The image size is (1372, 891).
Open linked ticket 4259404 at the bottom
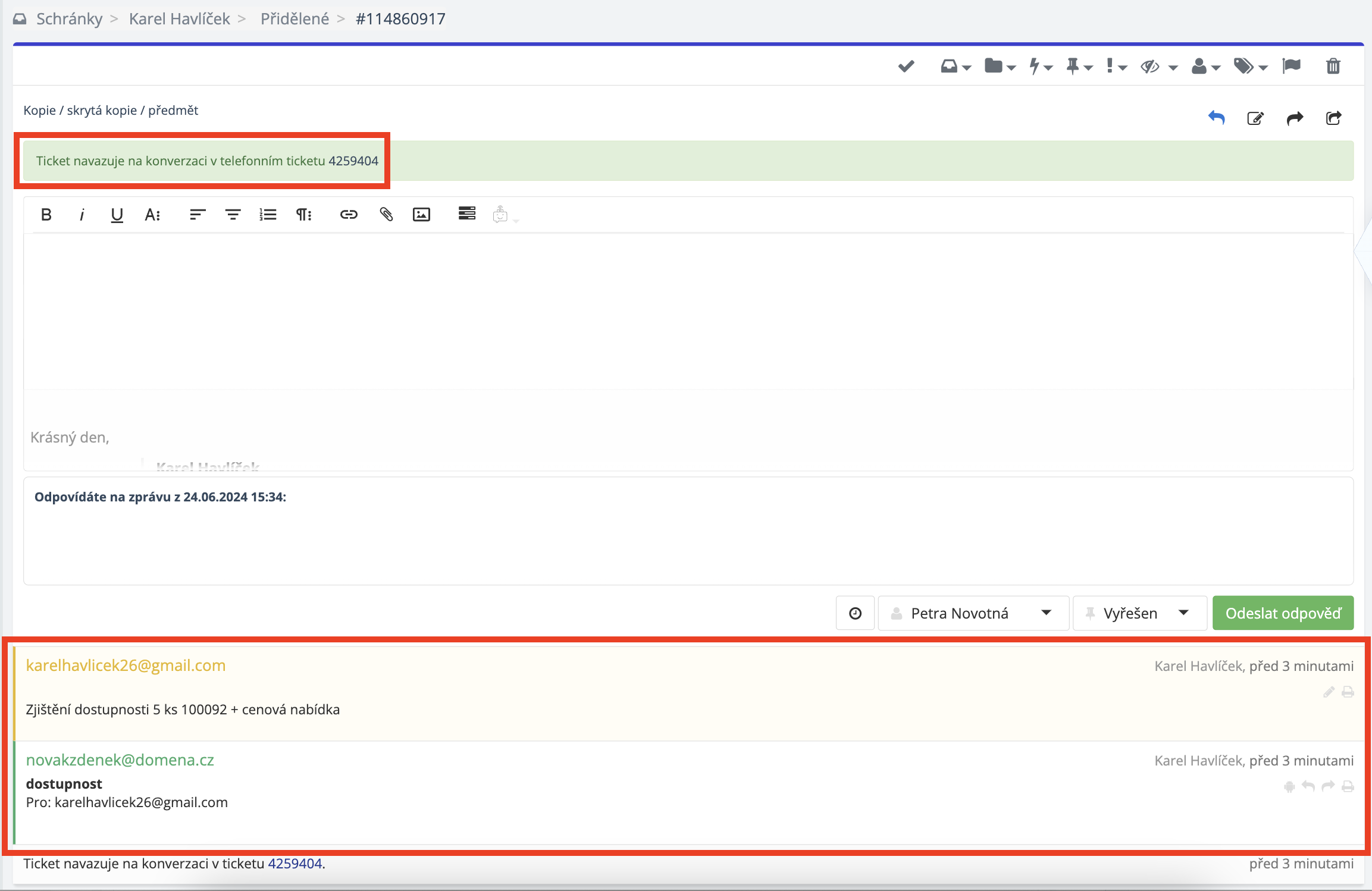(x=295, y=864)
